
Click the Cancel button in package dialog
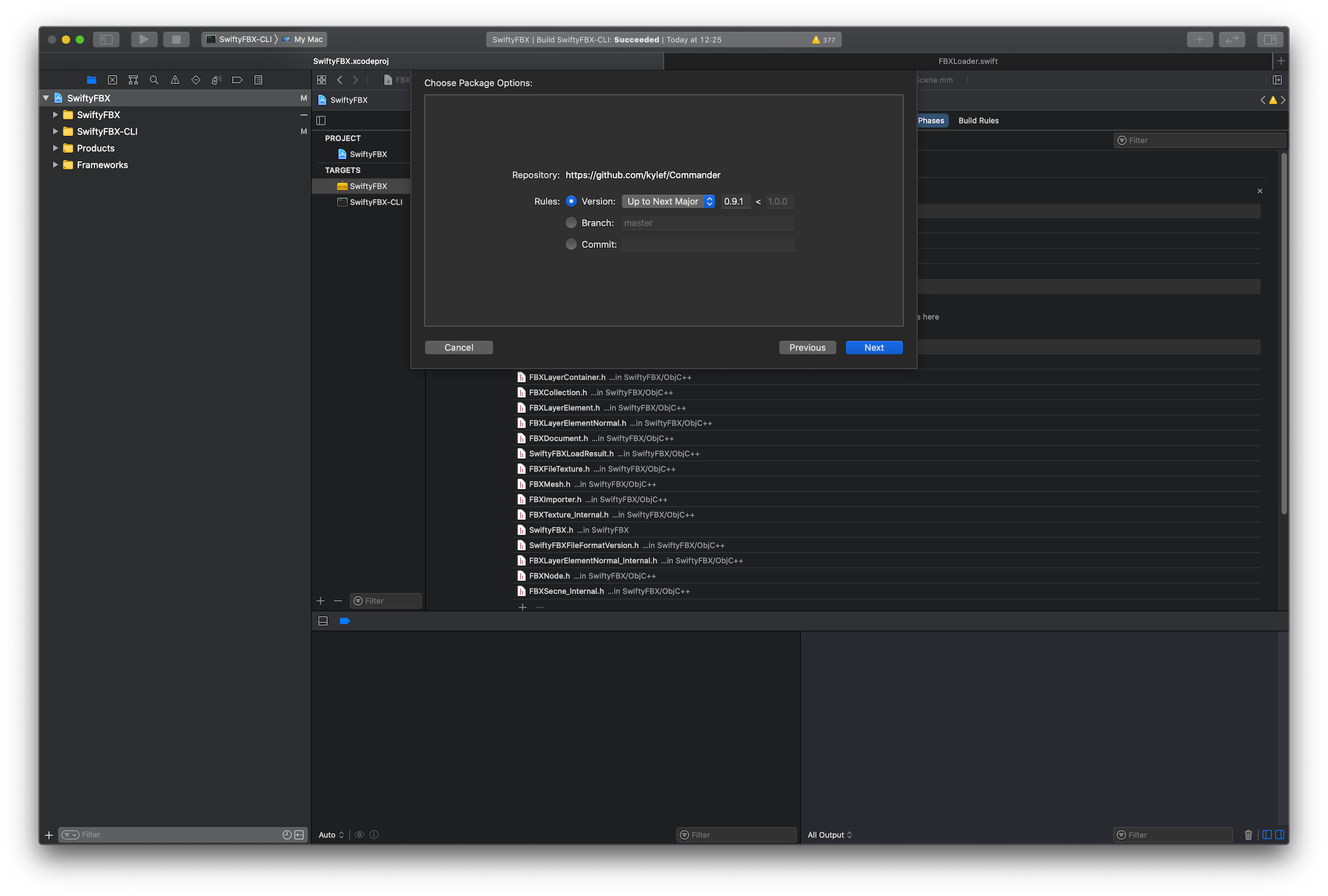coord(458,347)
